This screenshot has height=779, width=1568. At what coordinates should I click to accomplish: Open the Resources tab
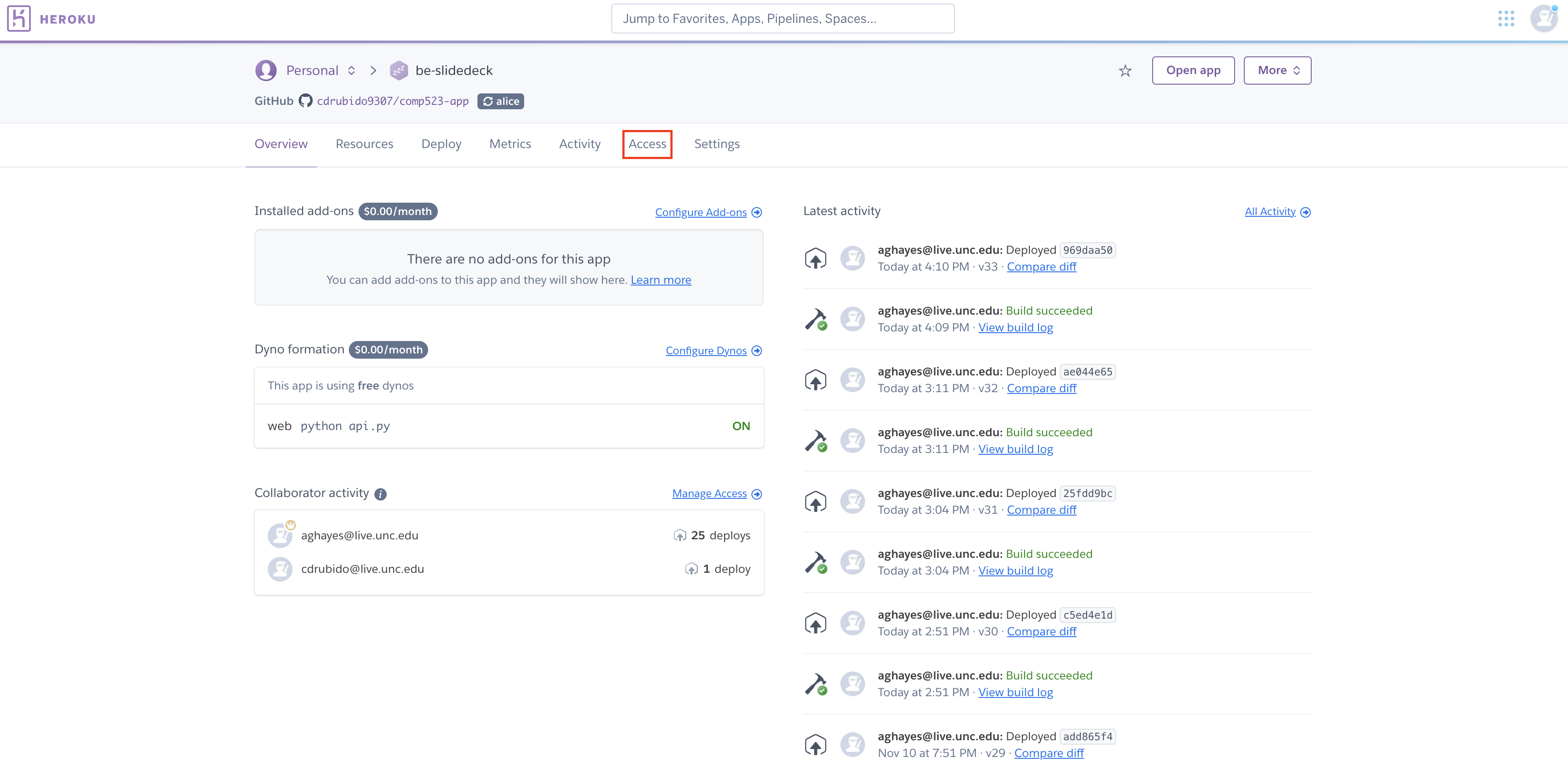click(365, 145)
